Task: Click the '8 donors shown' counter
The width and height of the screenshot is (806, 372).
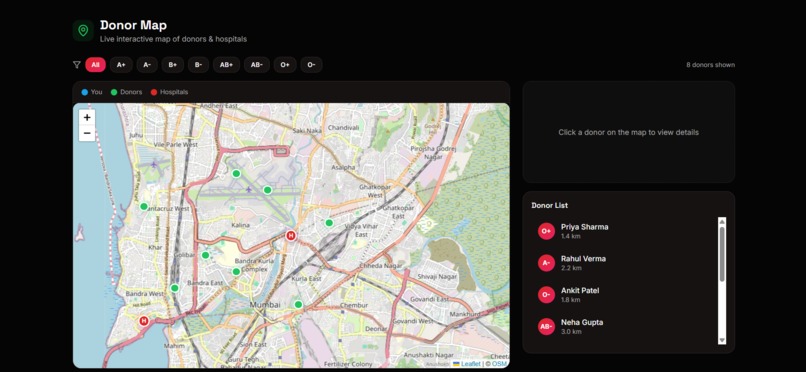Action: tap(710, 65)
